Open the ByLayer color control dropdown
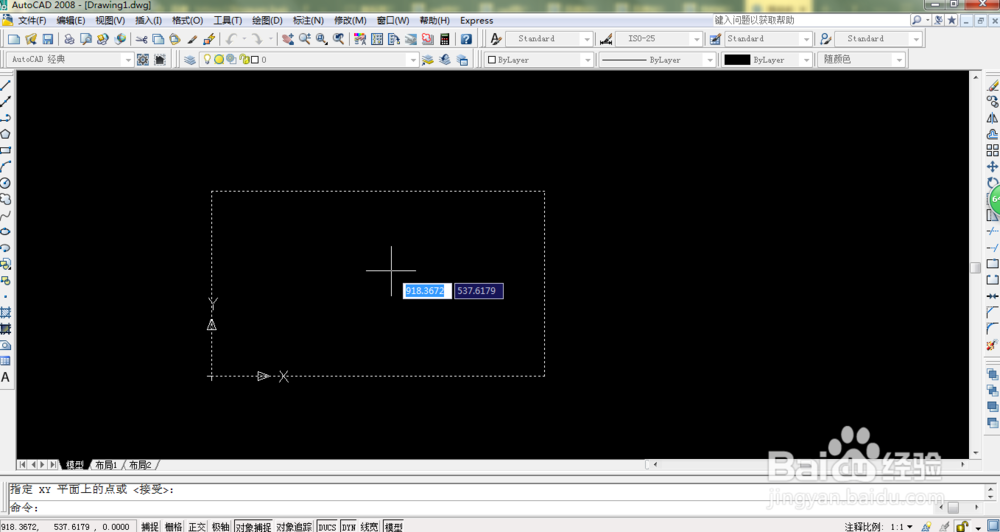Viewport: 1000px width, 532px height. 587,59
